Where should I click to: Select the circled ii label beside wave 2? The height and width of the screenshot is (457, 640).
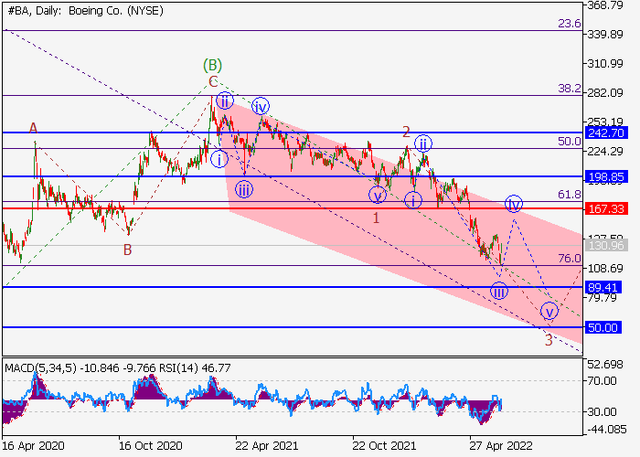pos(423,144)
